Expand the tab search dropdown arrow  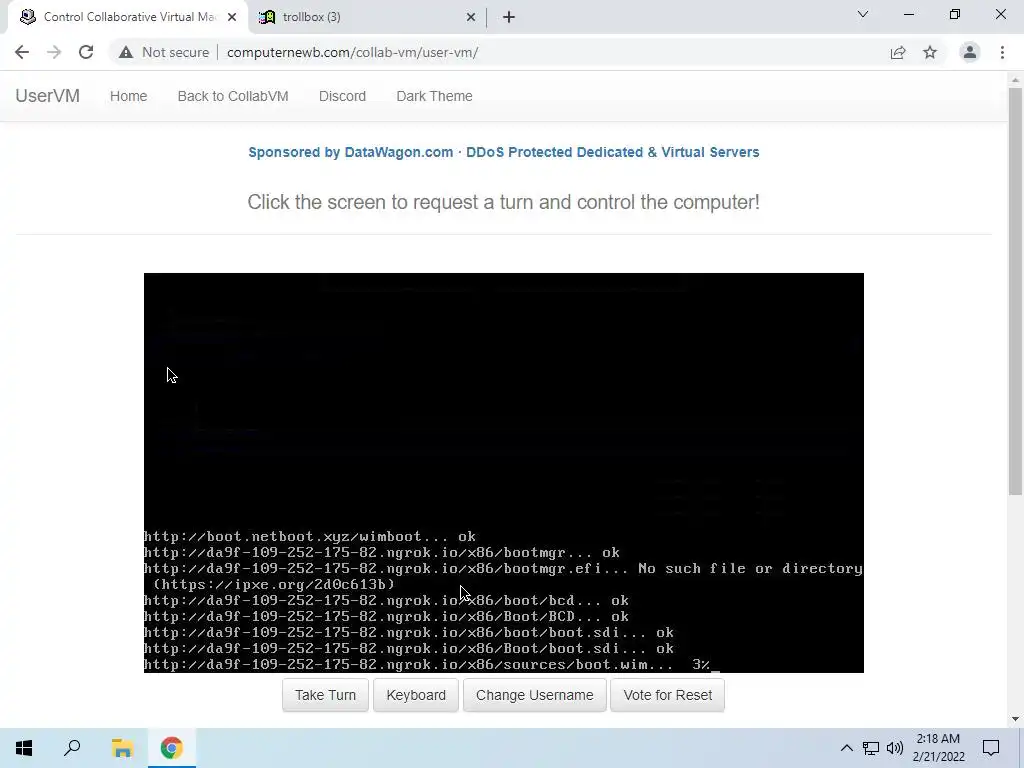click(863, 14)
